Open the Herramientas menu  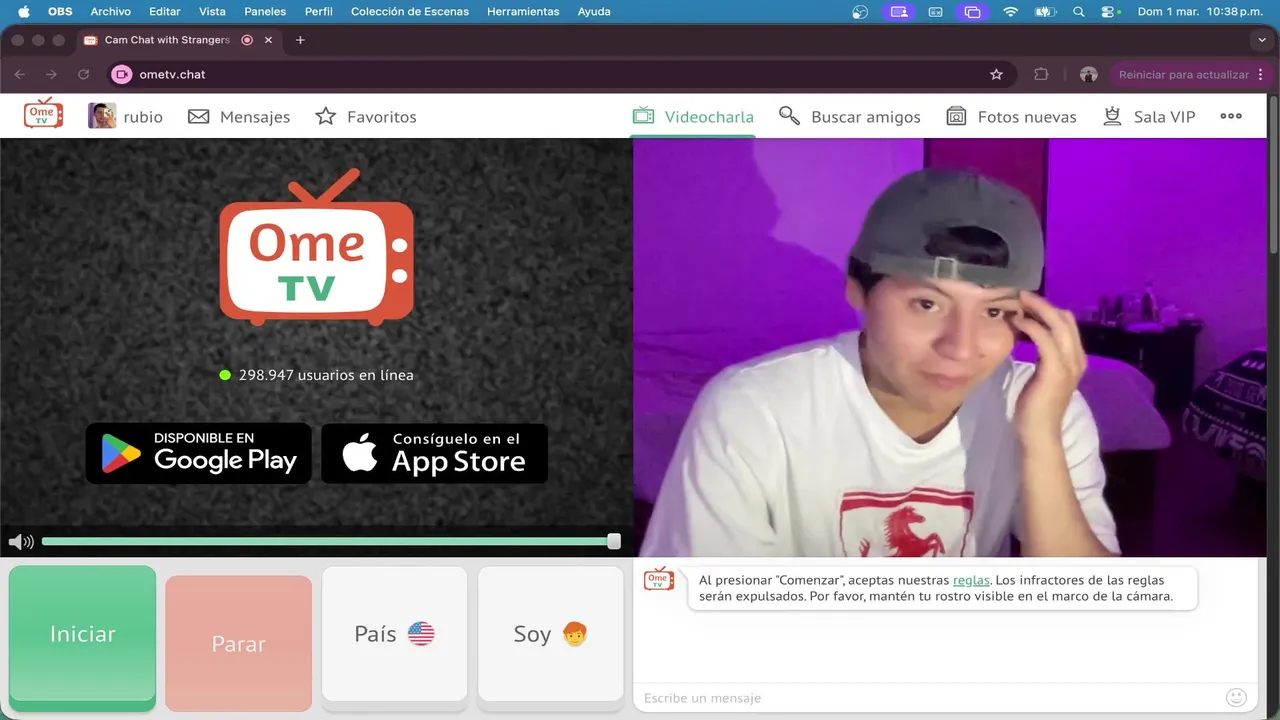pyautogui.click(x=523, y=12)
